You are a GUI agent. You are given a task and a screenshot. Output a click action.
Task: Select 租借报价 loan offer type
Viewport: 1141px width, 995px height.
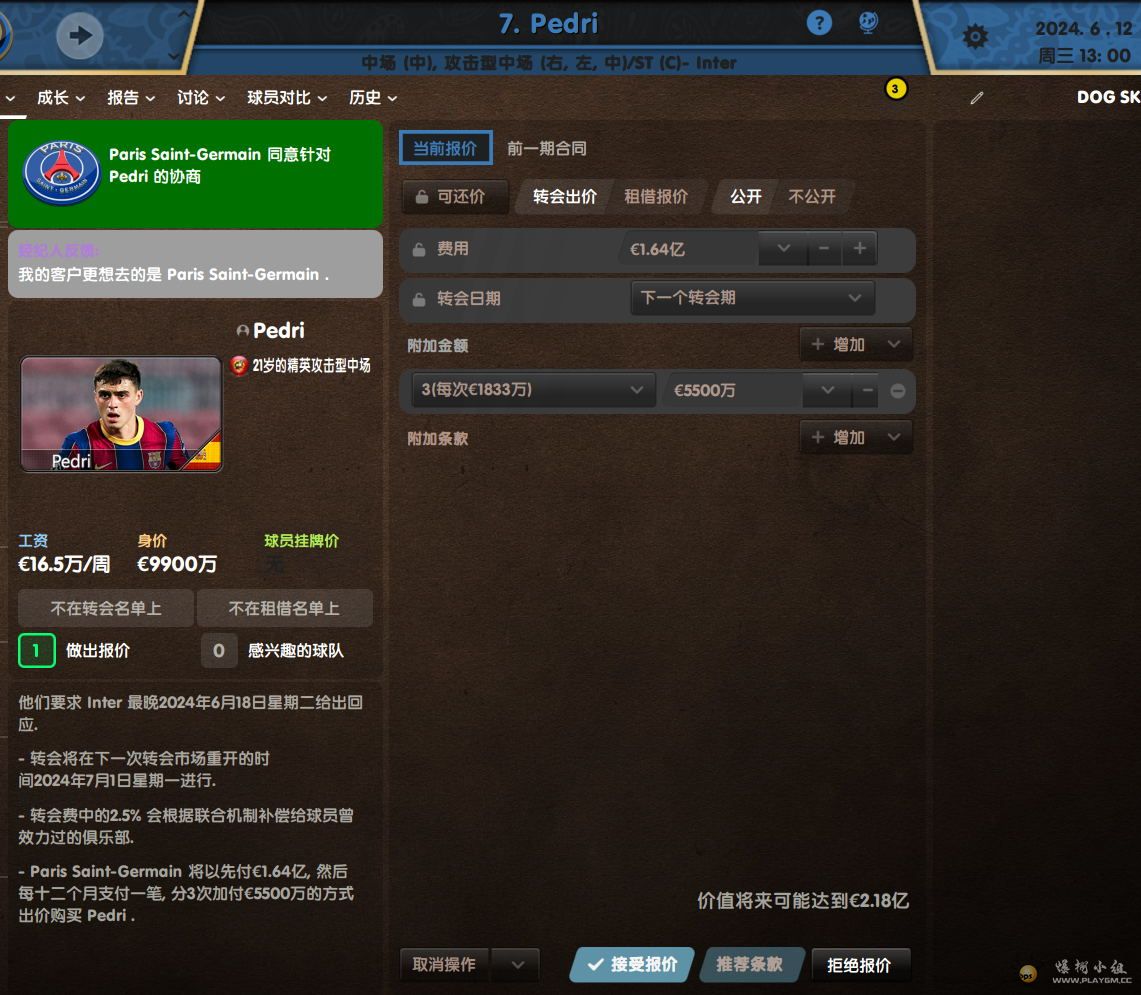[656, 197]
